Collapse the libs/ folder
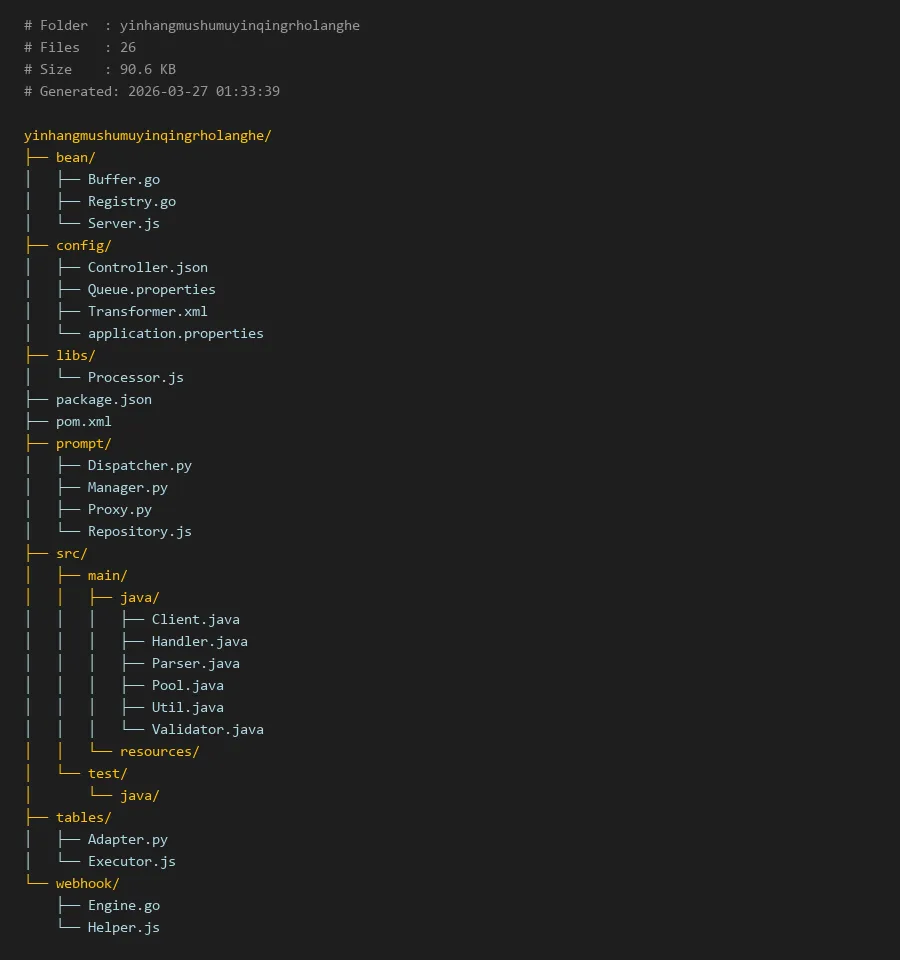The image size is (900, 960). [x=75, y=355]
